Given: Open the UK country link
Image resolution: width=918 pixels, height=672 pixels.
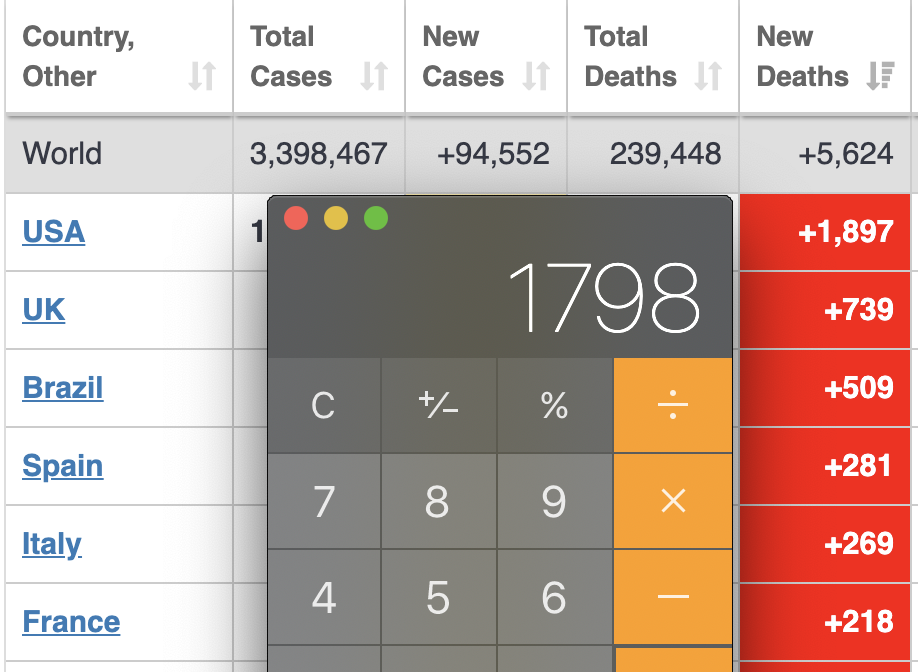Looking at the screenshot, I should (44, 310).
